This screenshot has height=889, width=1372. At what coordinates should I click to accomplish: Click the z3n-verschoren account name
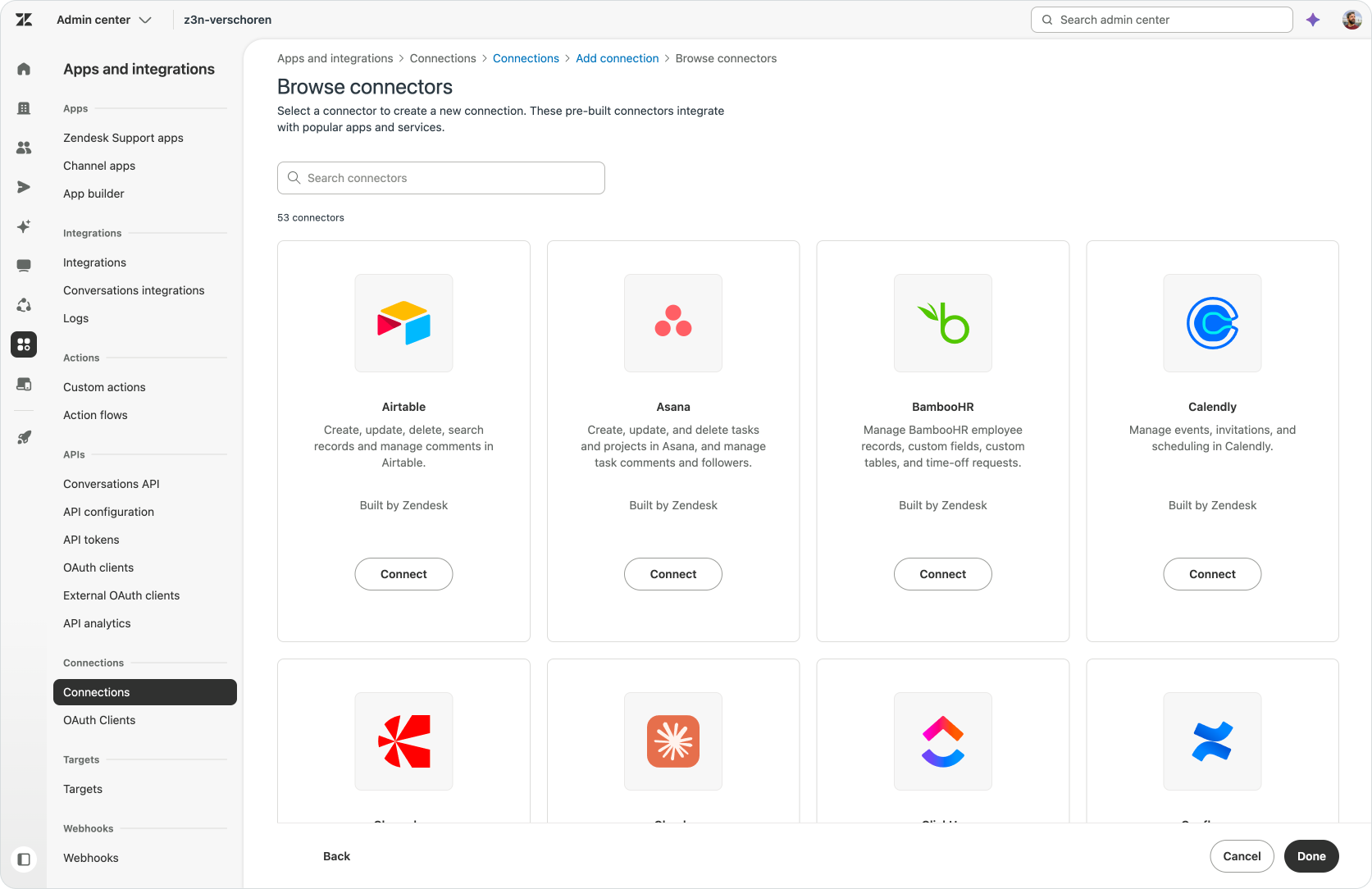pos(228,20)
